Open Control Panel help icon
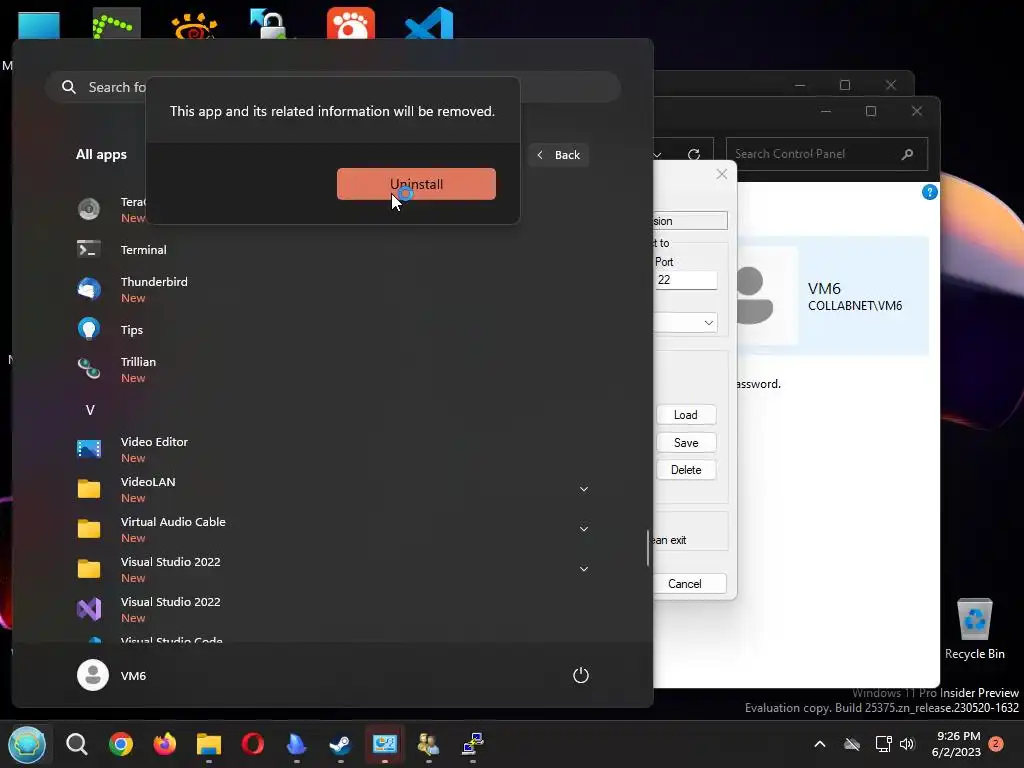This screenshot has width=1024, height=768. (929, 192)
